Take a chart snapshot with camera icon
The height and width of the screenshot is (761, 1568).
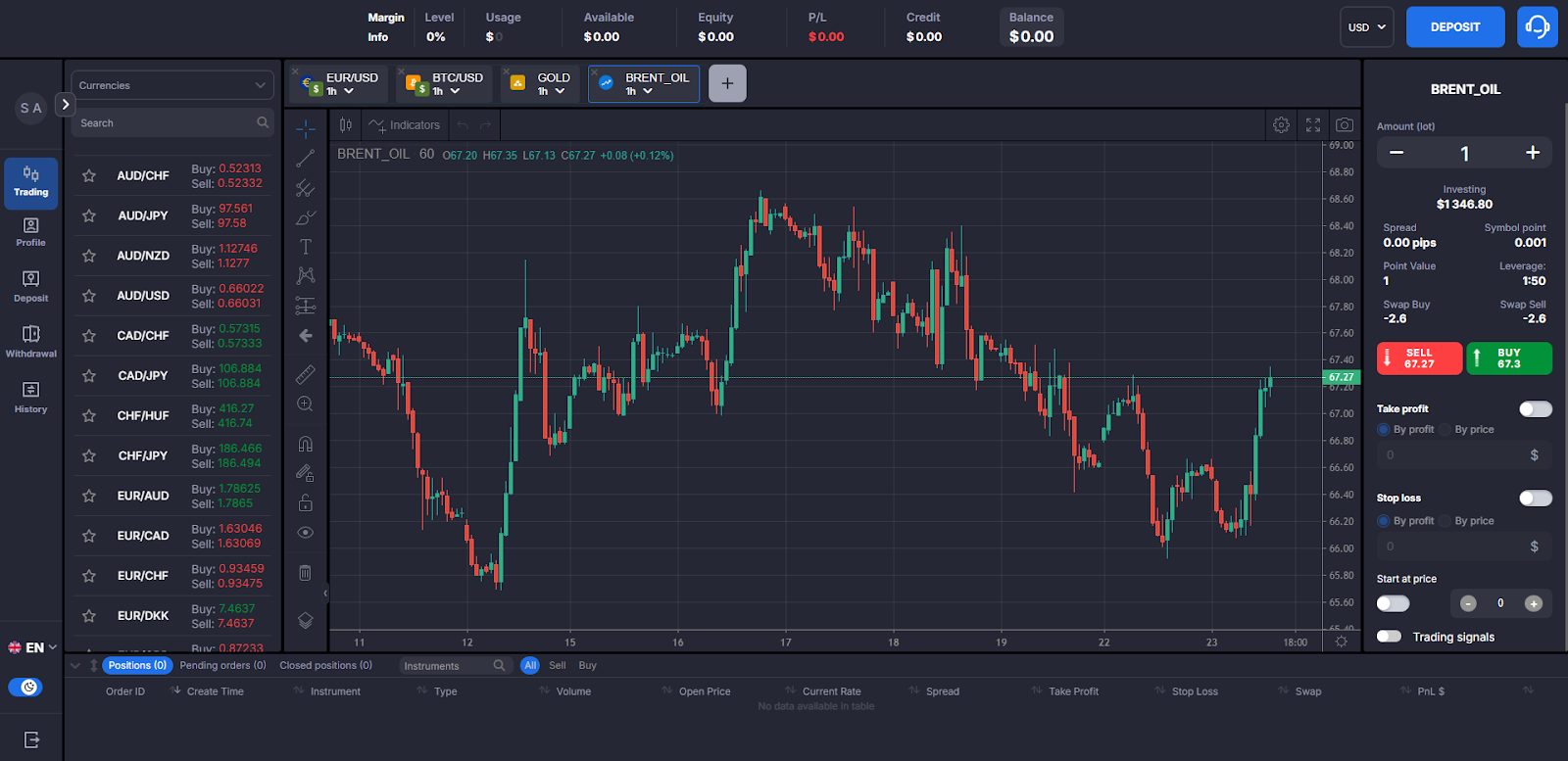tap(1345, 125)
